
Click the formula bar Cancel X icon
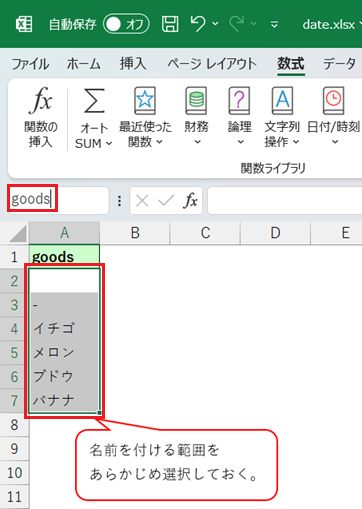[142, 201]
